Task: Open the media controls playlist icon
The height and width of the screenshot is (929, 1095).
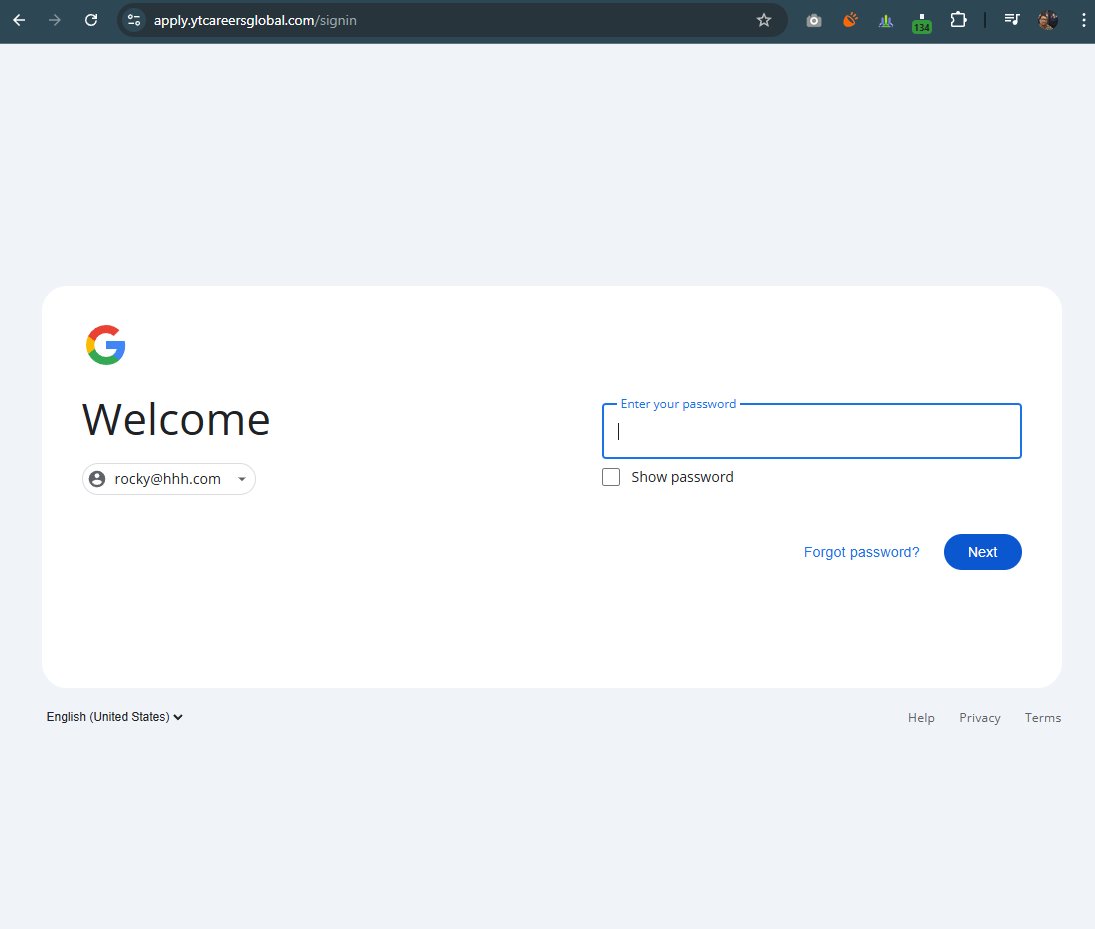Action: click(1012, 20)
